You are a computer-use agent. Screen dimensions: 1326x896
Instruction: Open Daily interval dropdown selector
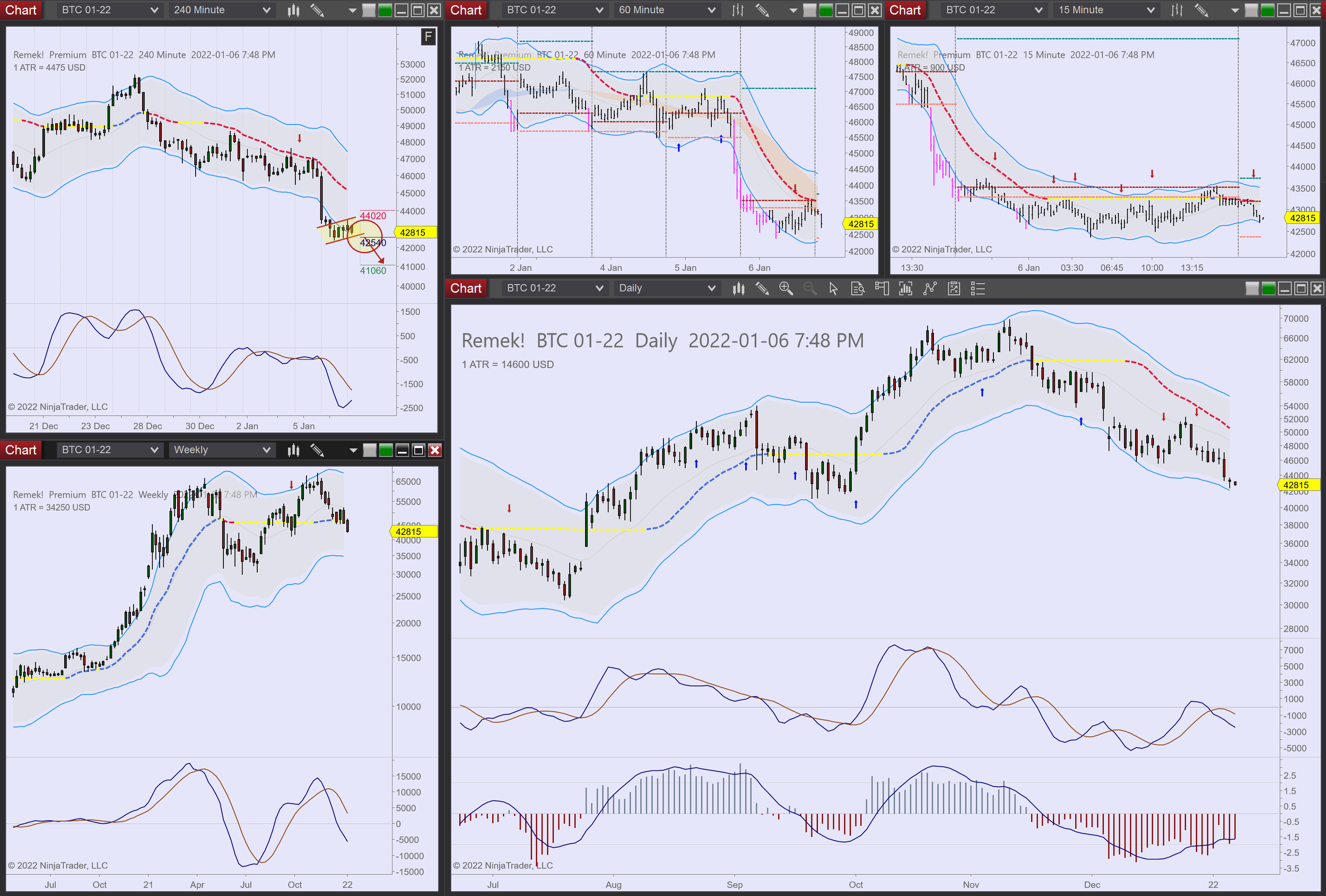point(666,288)
